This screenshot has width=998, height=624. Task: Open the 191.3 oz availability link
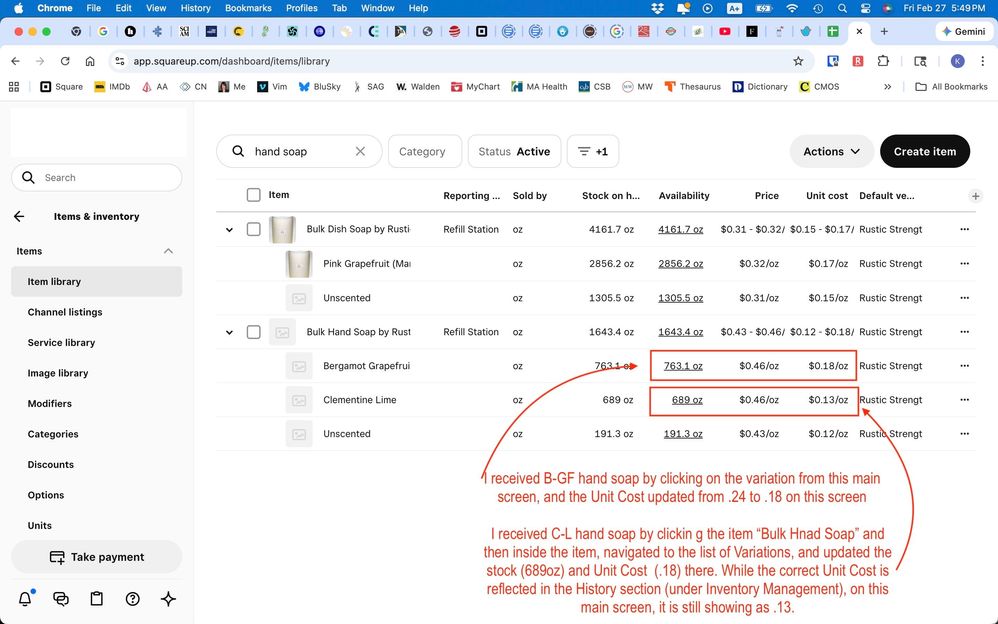pyautogui.click(x=683, y=434)
